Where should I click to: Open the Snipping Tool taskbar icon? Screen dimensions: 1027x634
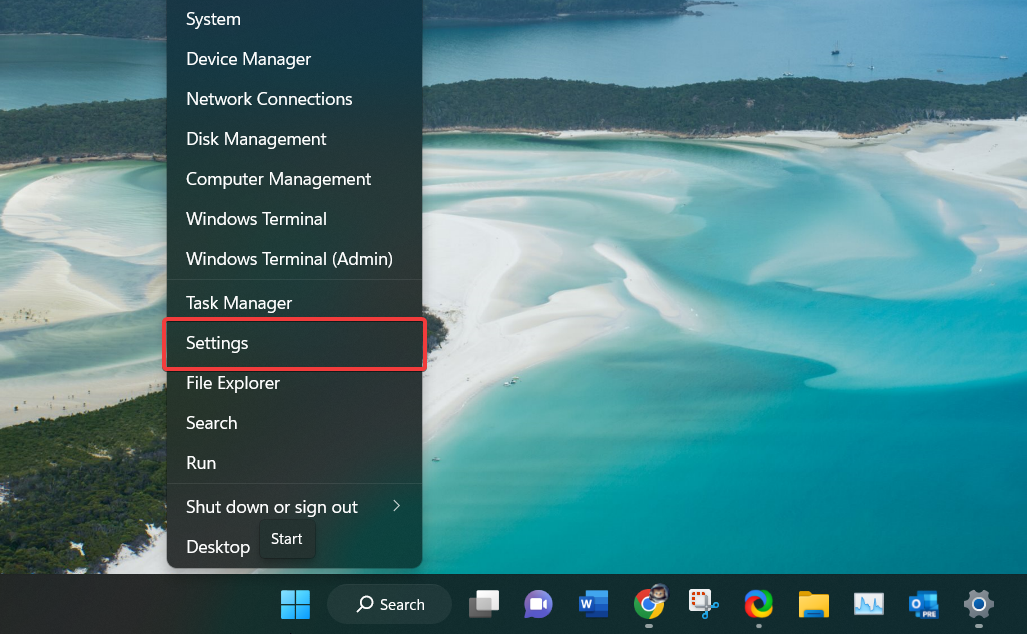pyautogui.click(x=704, y=604)
